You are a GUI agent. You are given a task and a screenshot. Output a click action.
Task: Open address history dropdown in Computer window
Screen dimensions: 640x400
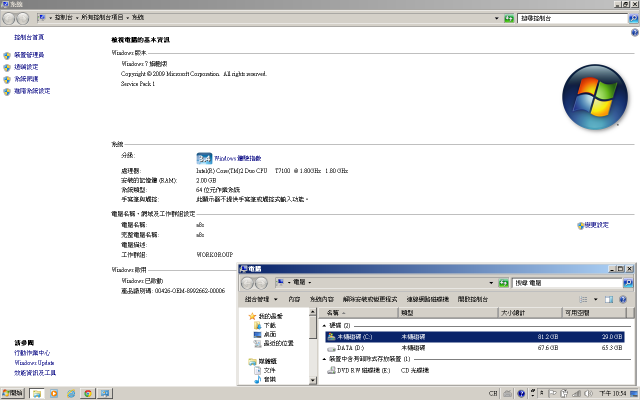491,283
